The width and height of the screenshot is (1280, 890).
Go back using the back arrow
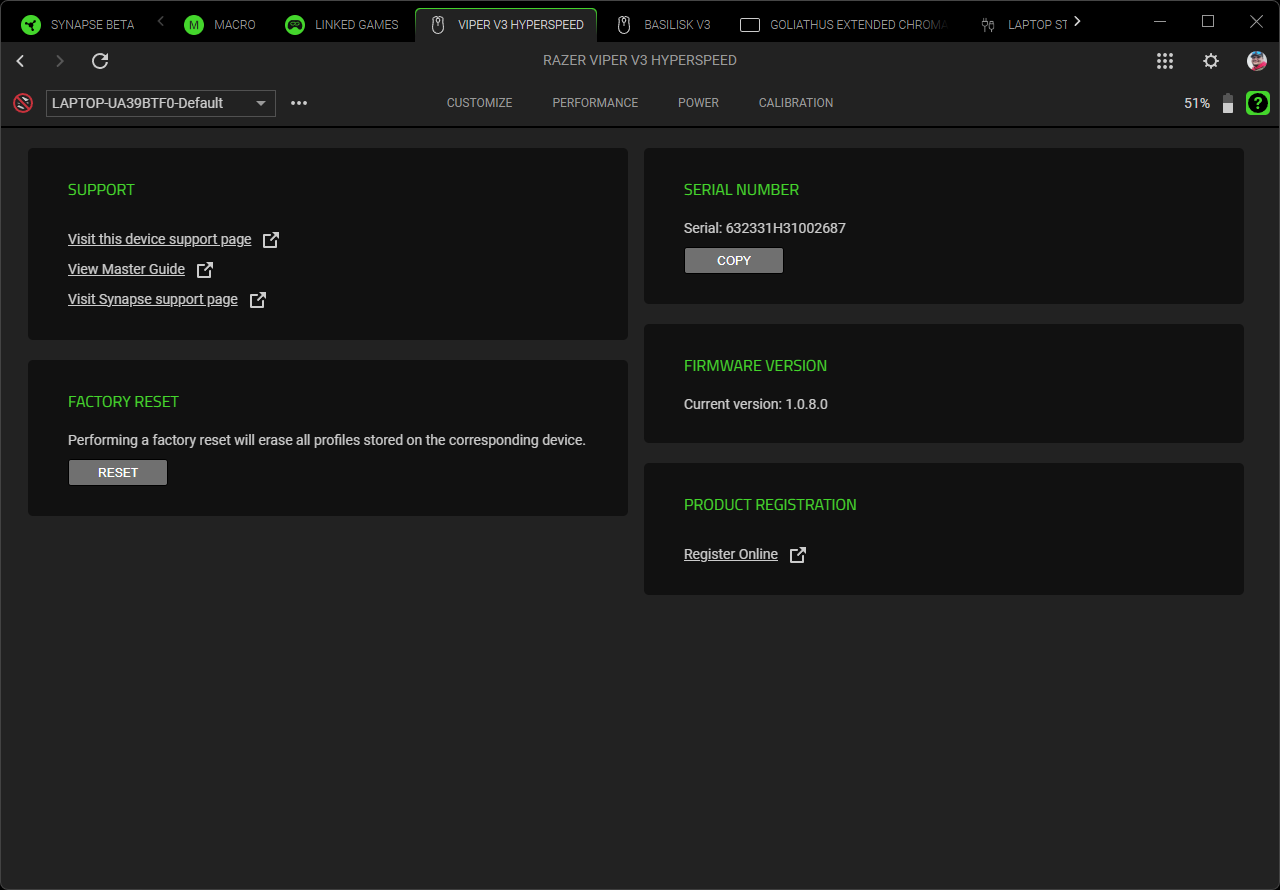pyautogui.click(x=20, y=61)
